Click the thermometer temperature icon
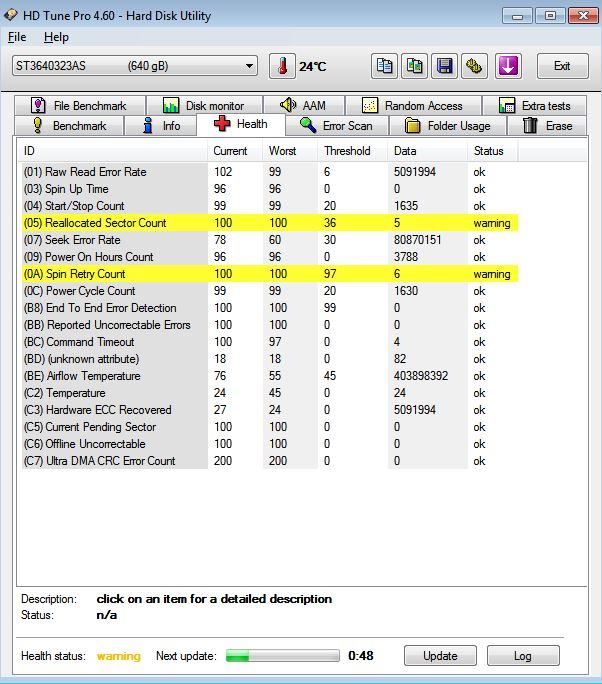The width and height of the screenshot is (602, 684). 282,66
